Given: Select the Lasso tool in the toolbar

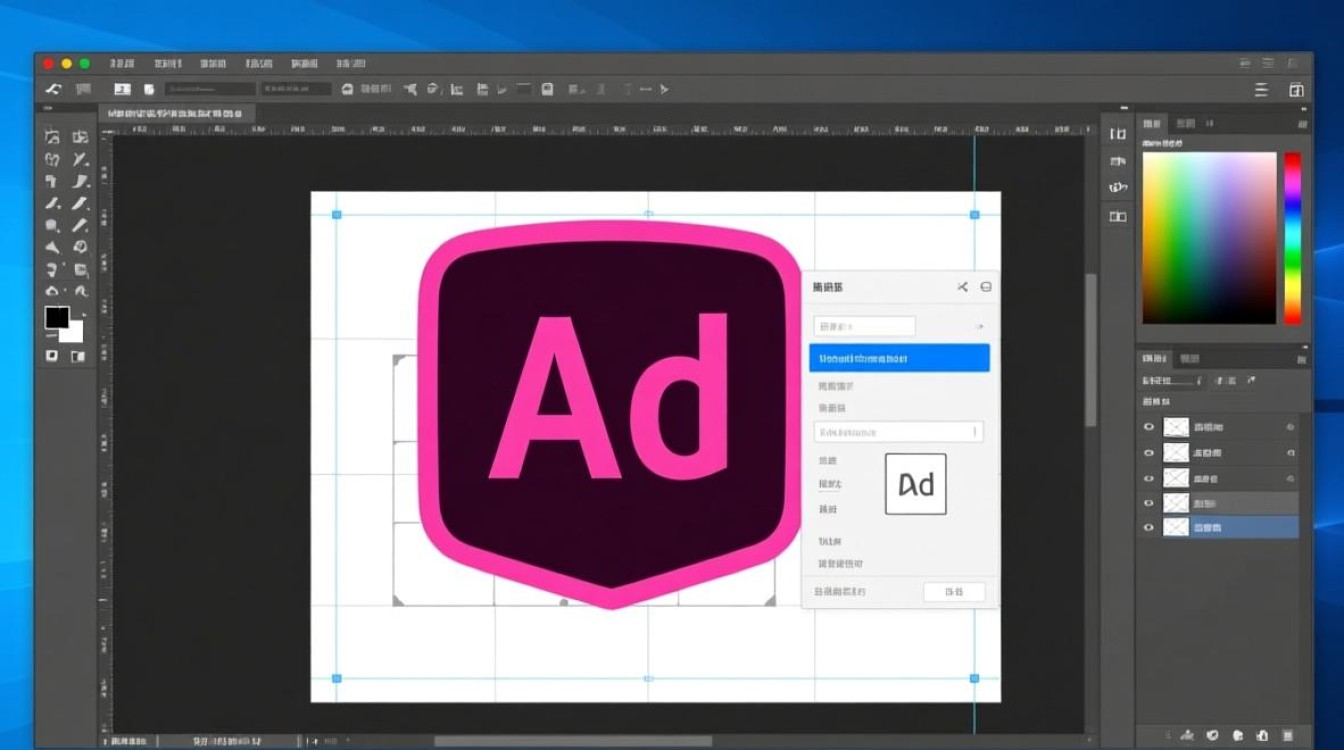Looking at the screenshot, I should [x=53, y=157].
